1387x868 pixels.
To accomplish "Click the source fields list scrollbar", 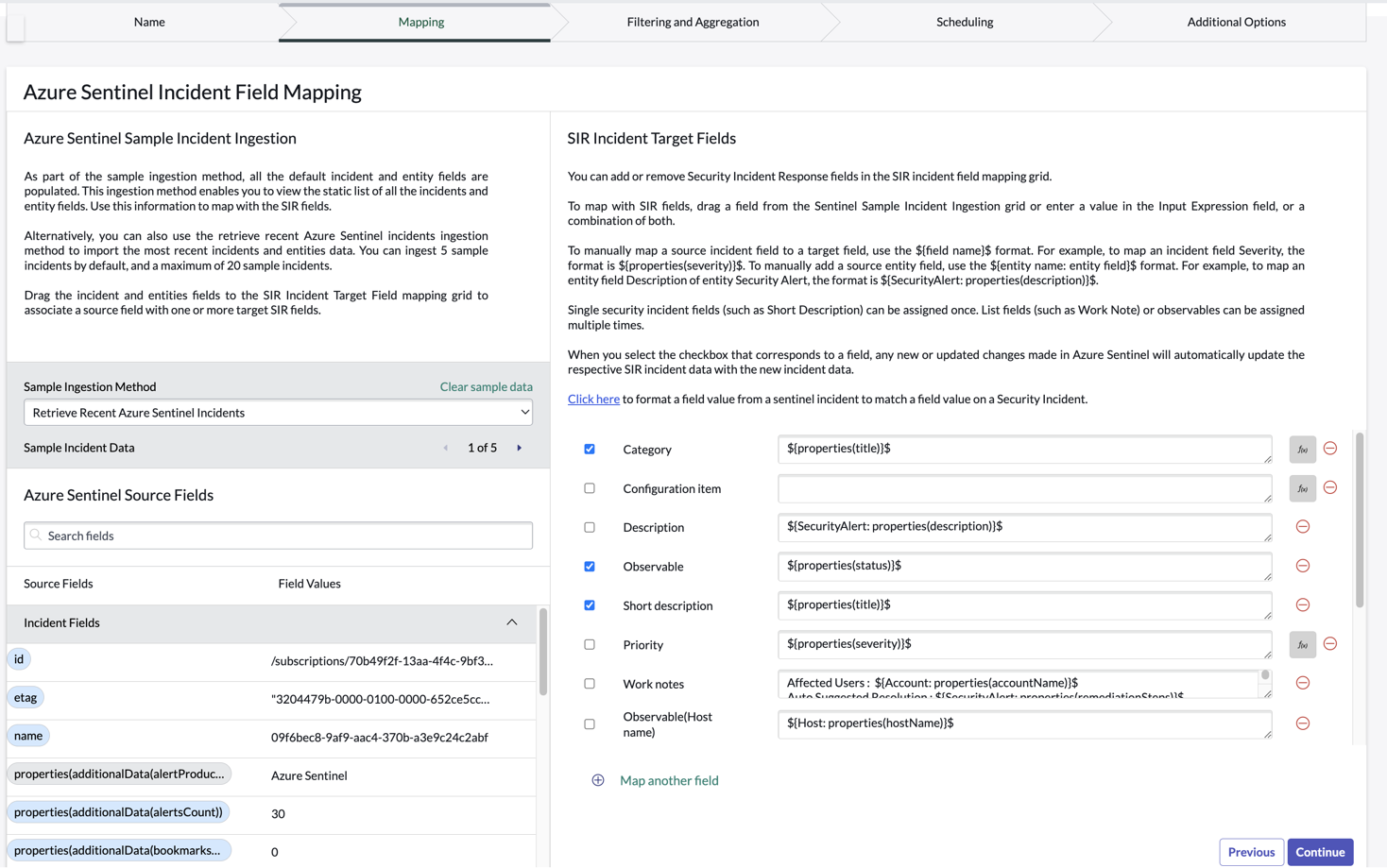I will 542,652.
